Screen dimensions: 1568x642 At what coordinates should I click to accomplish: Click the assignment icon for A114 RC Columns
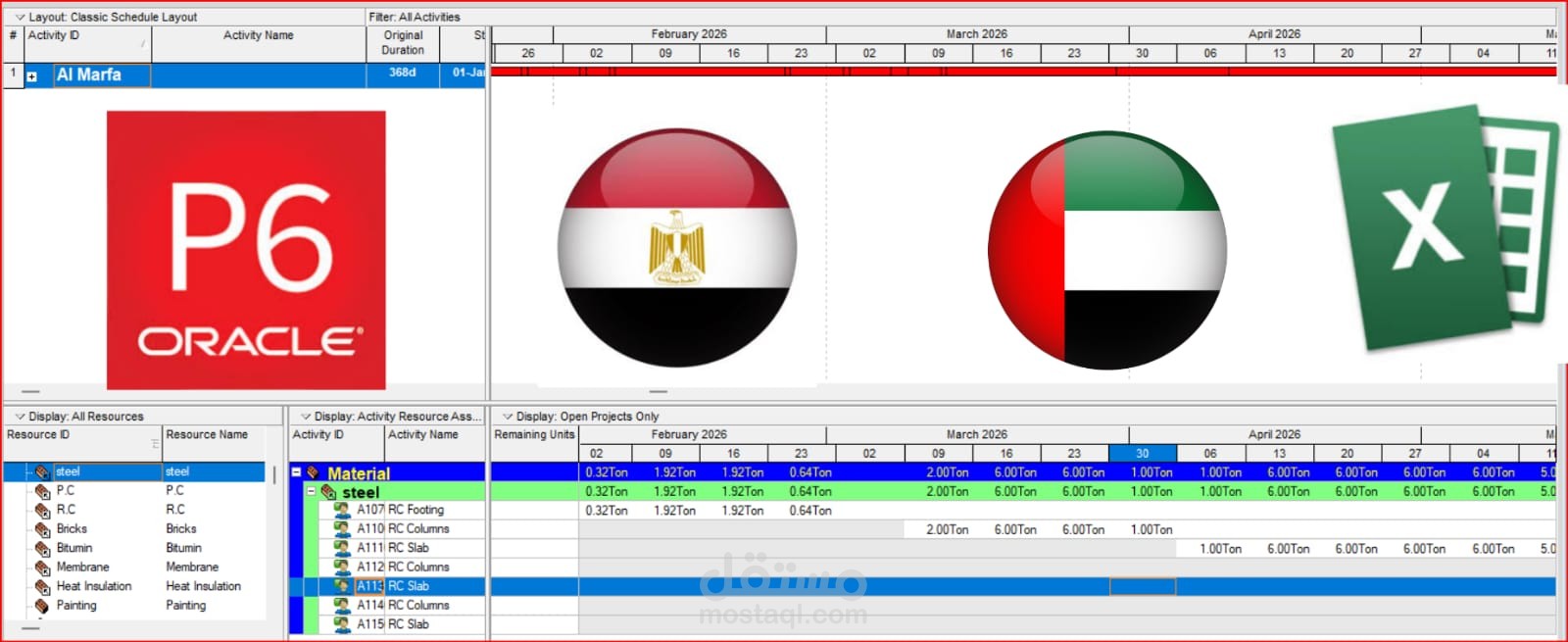pyautogui.click(x=342, y=606)
